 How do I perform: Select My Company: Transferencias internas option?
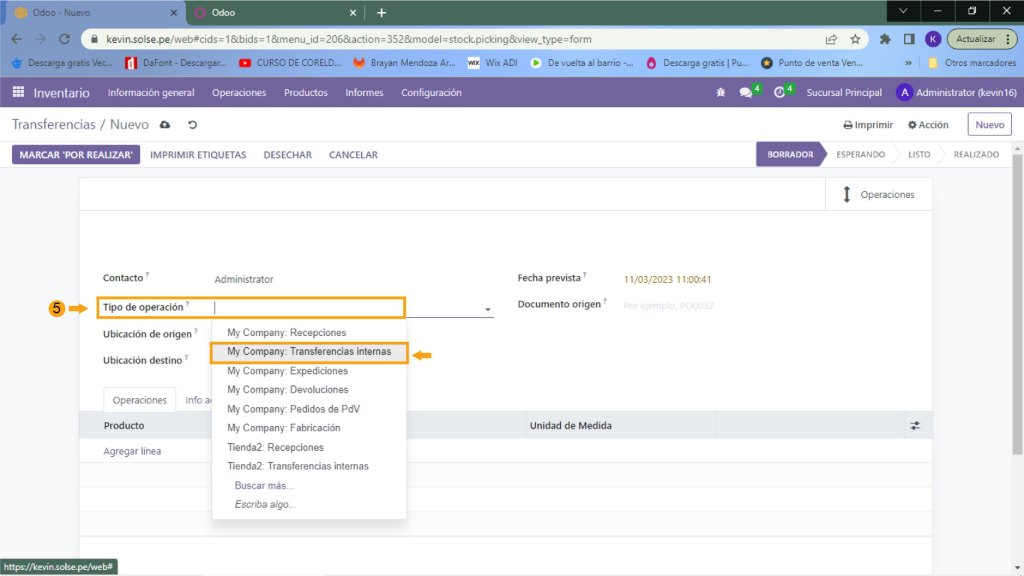309,352
